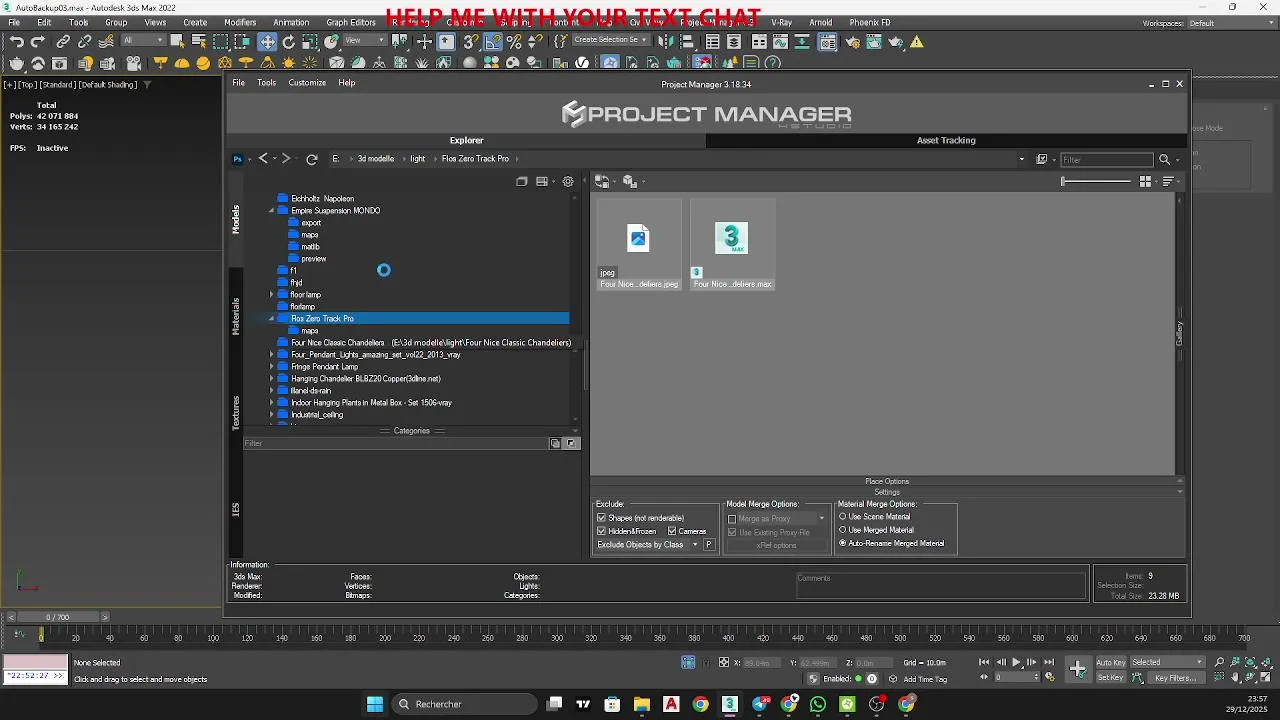Play the animation

click(1017, 662)
